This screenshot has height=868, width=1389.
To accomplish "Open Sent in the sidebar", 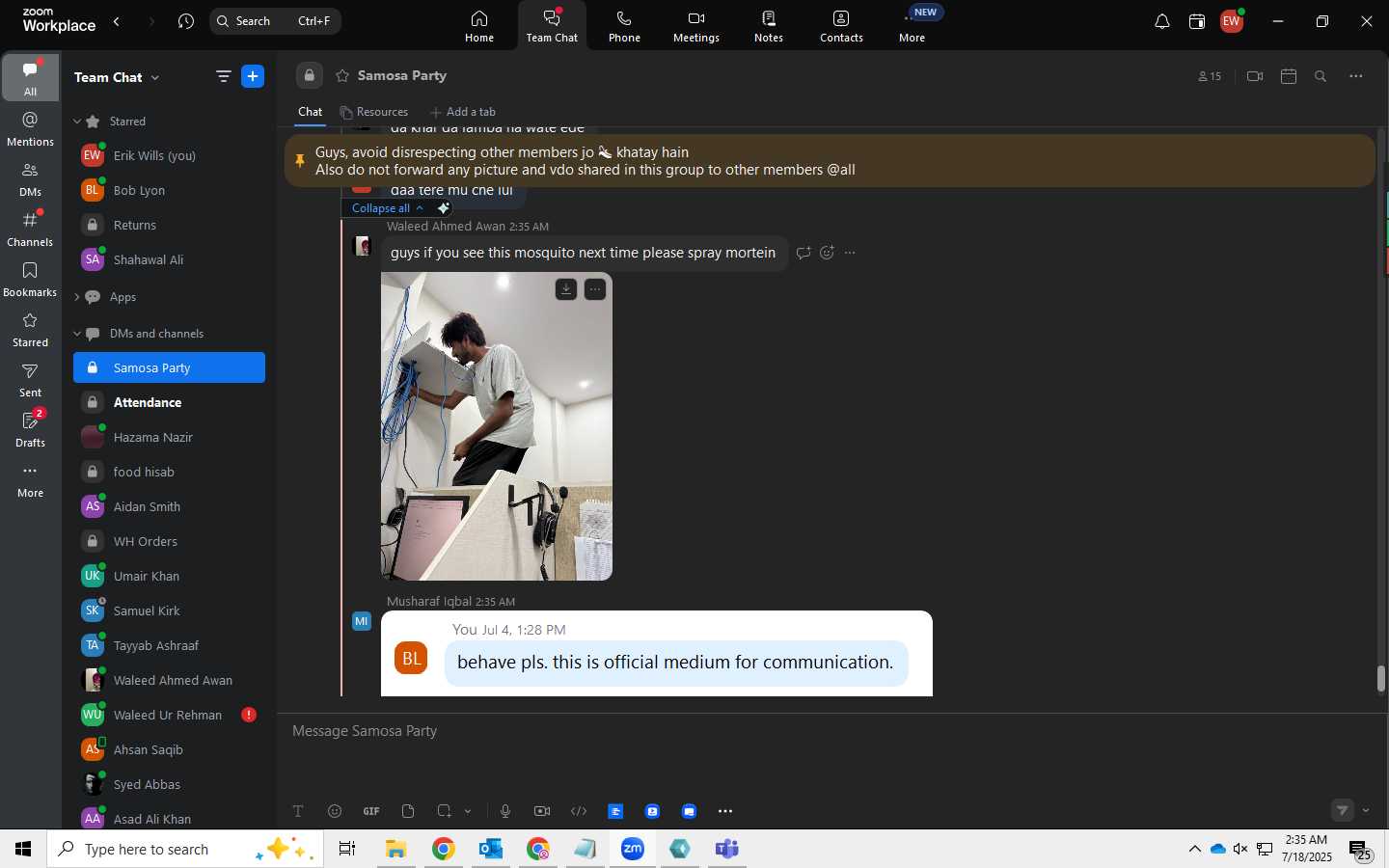I will tap(31, 379).
